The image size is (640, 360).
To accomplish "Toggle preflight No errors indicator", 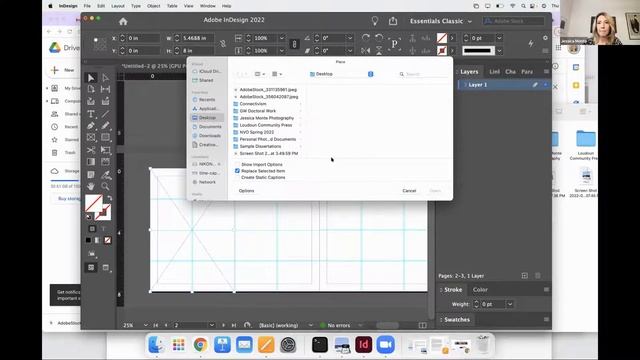I will 336,325.
